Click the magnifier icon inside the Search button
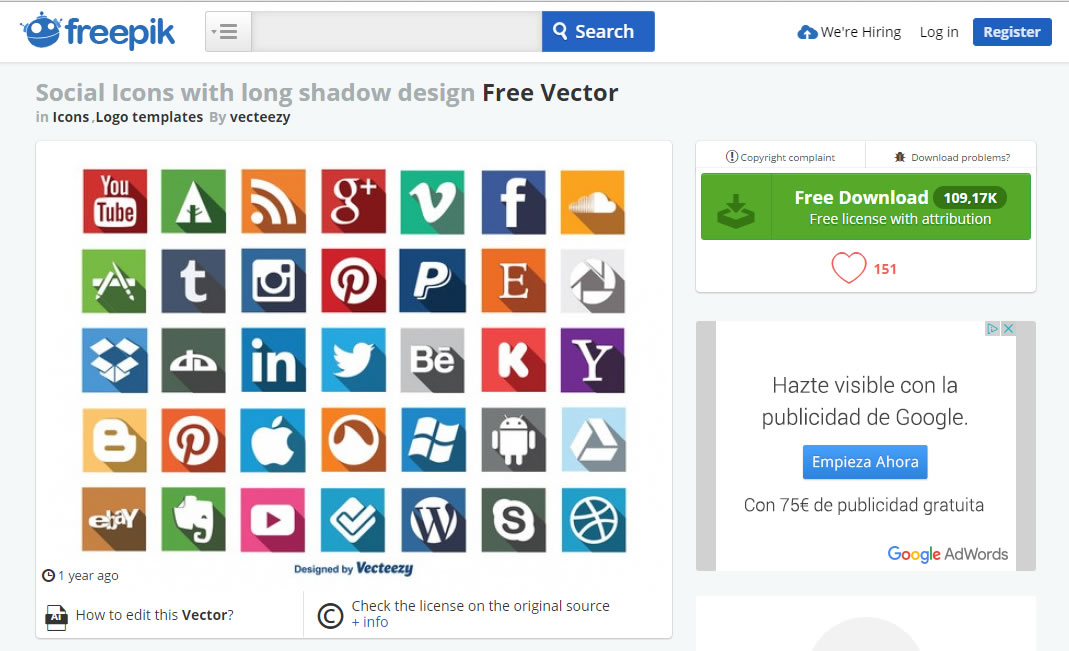The width and height of the screenshot is (1069, 651). (560, 31)
